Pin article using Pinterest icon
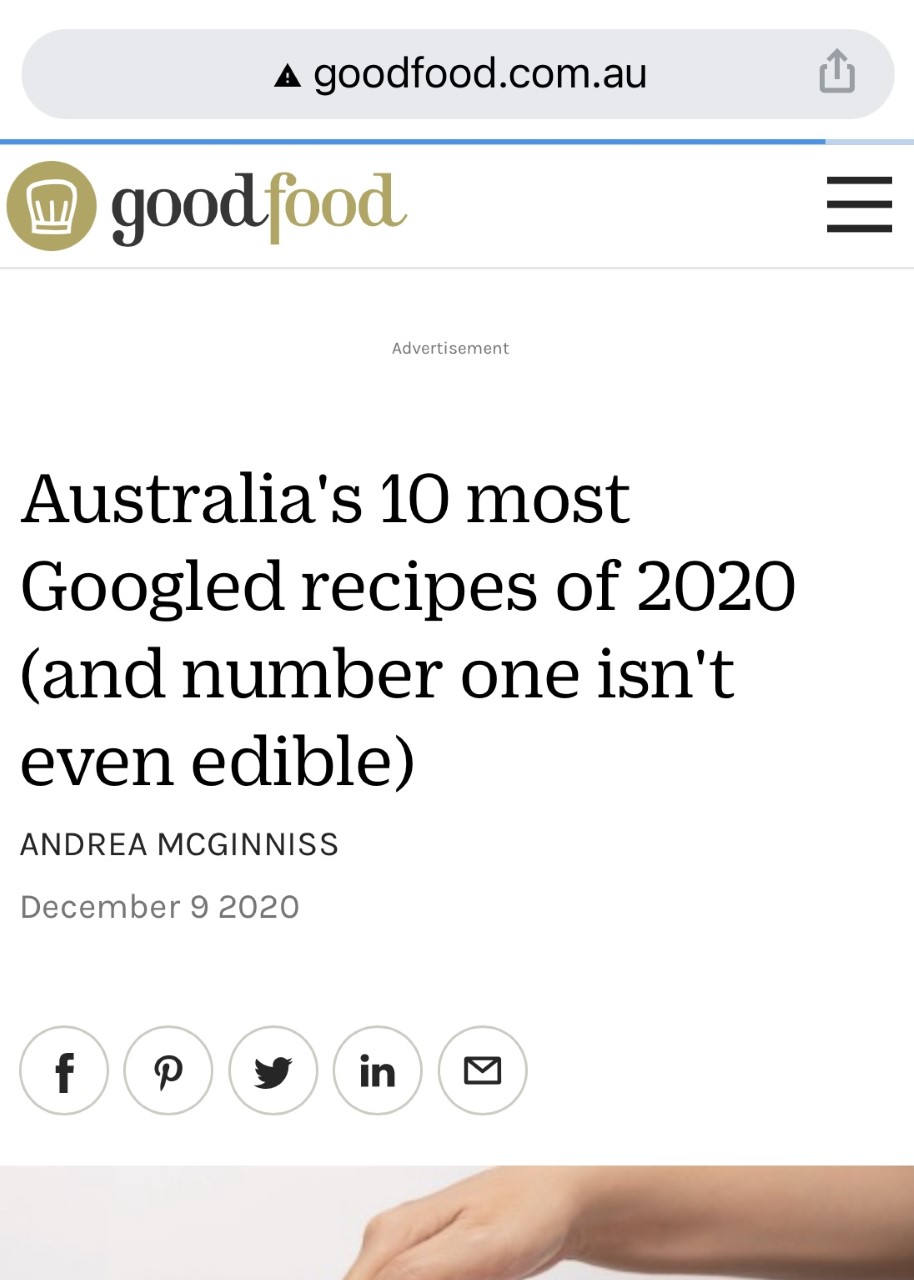This screenshot has width=914, height=1280. 168,1071
